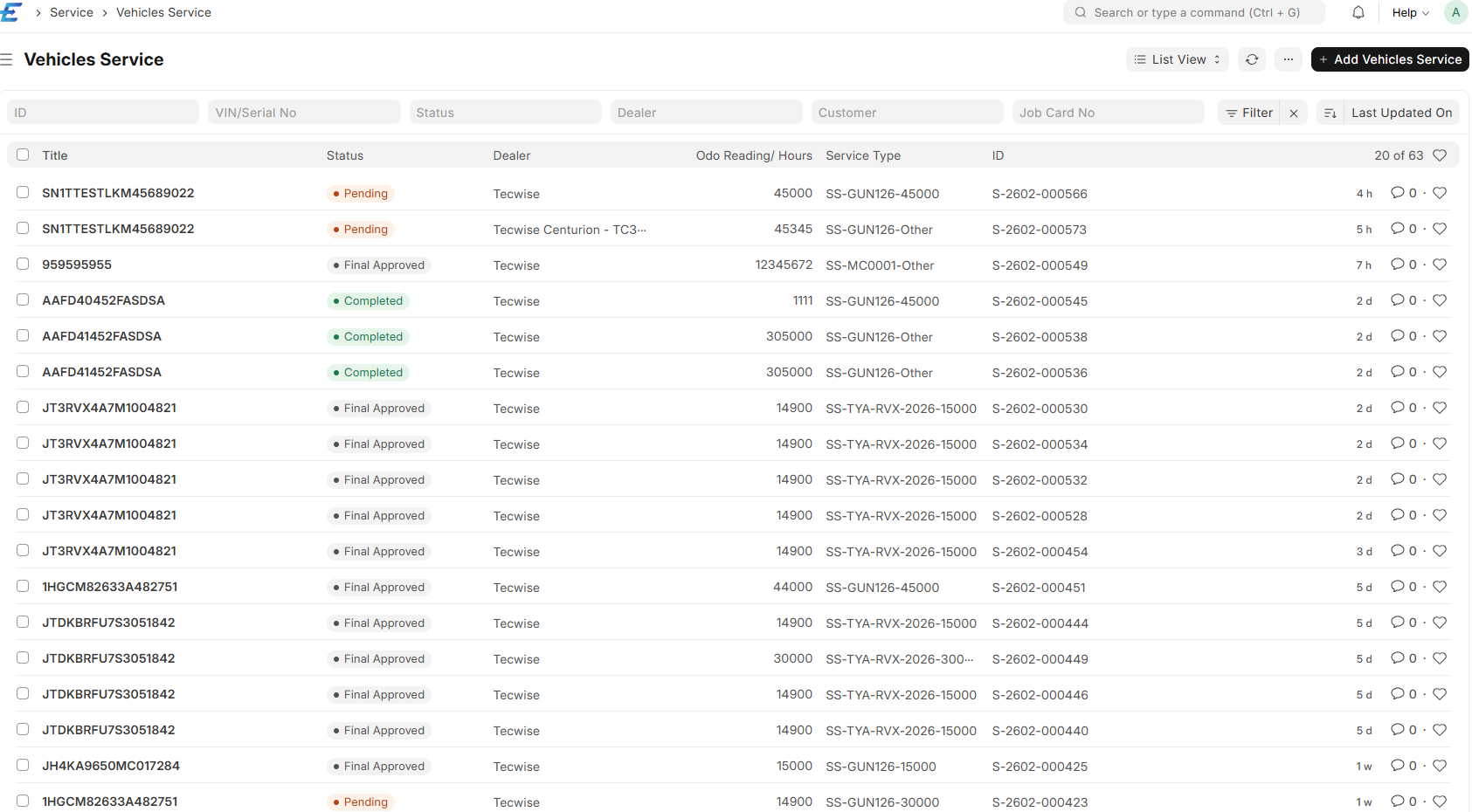Refresh the Vehicles Service list
1472x812 pixels.
[1252, 59]
